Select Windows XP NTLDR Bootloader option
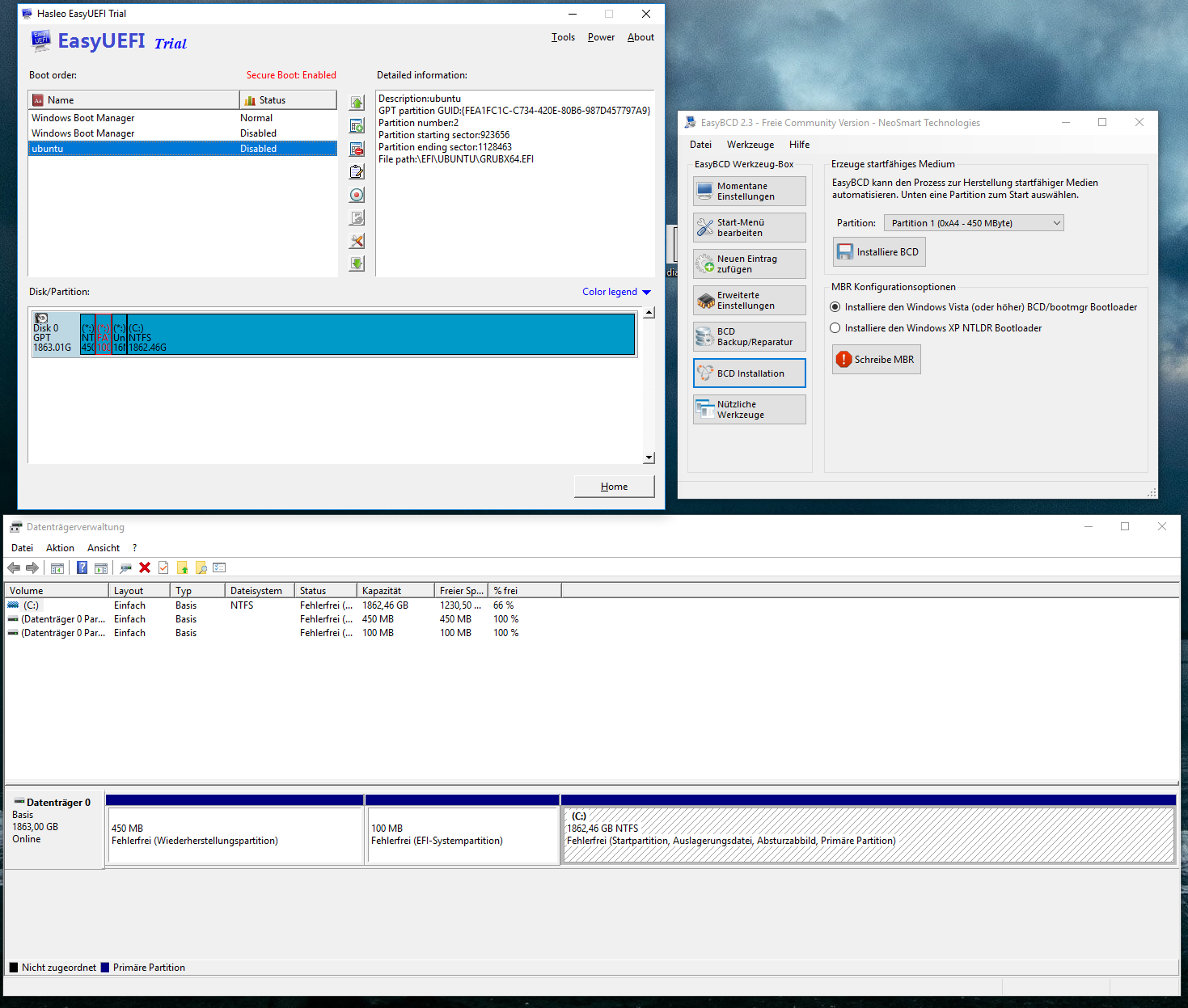Image resolution: width=1188 pixels, height=1008 pixels. click(x=835, y=328)
